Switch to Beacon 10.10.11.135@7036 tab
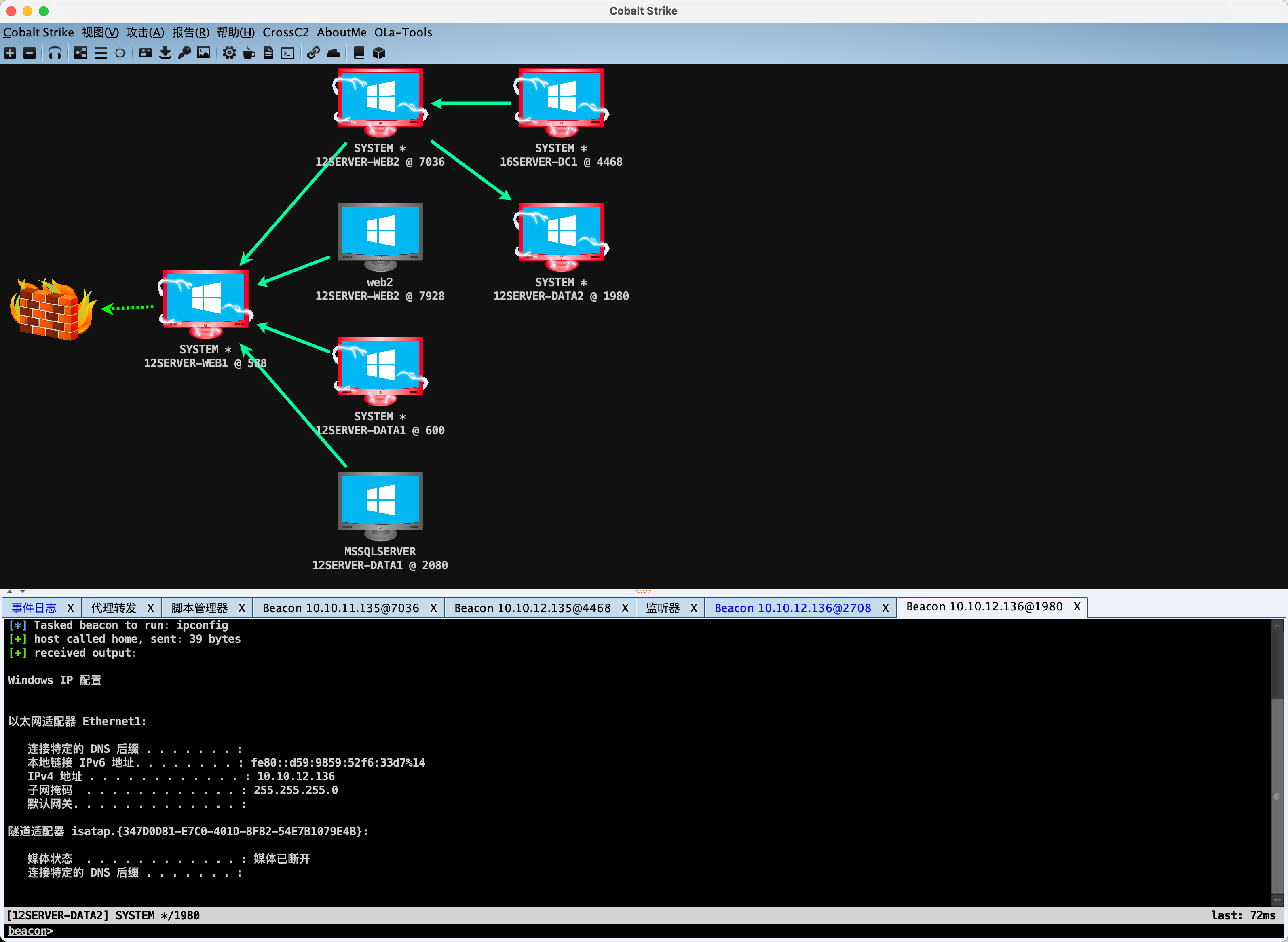Viewport: 1288px width, 942px height. tap(340, 608)
